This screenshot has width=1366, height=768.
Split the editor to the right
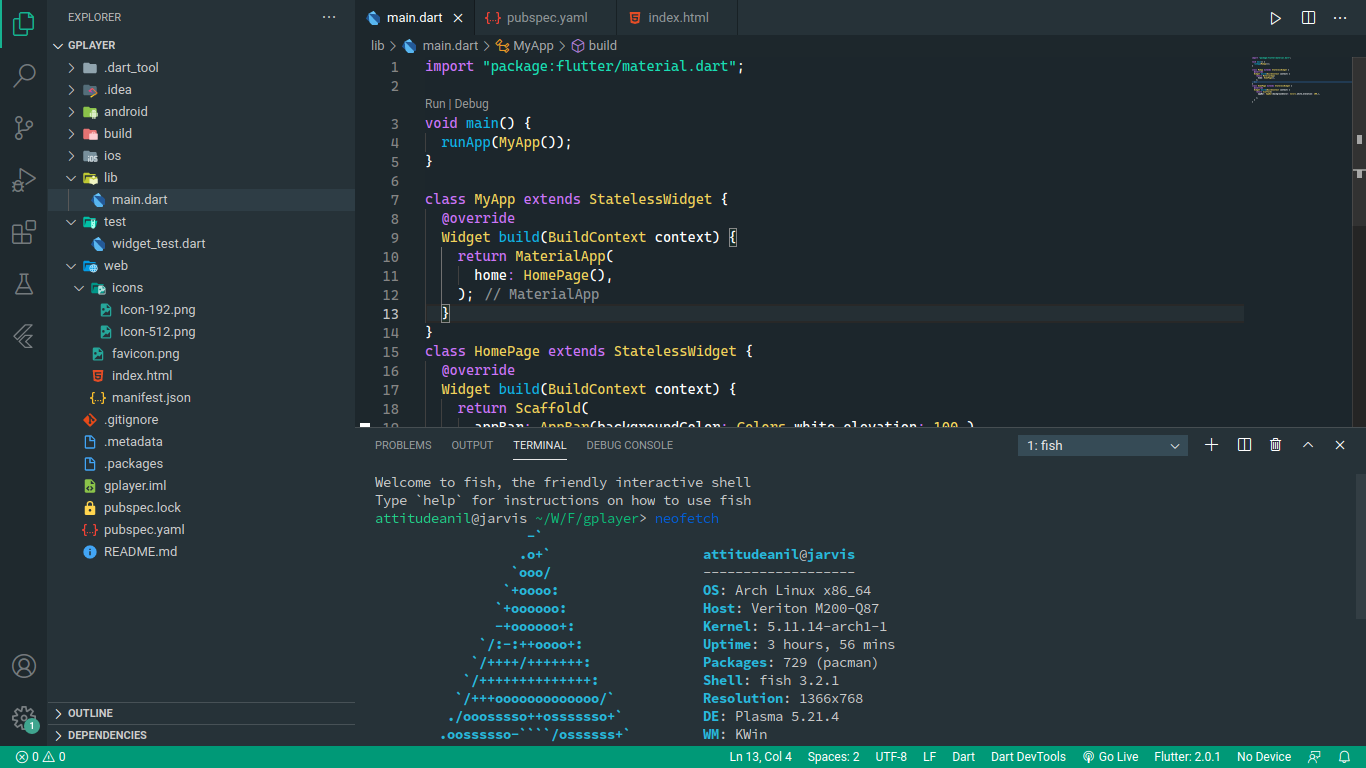1308,18
